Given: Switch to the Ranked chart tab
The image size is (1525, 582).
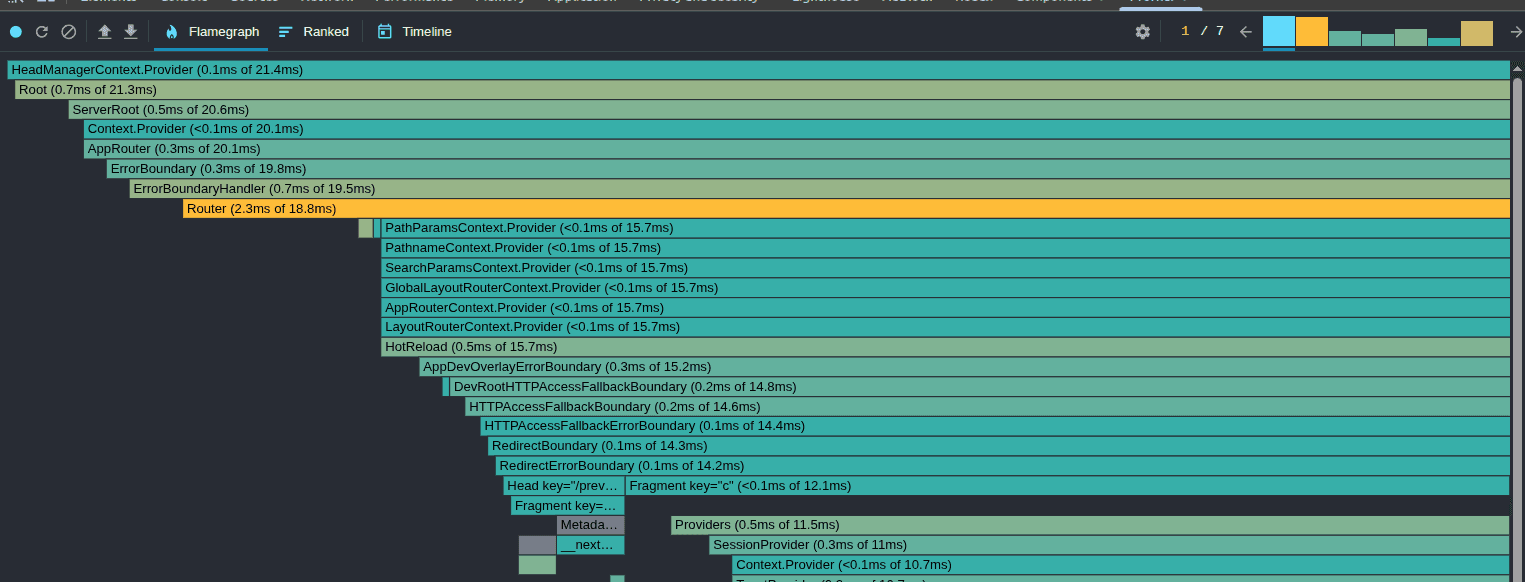Looking at the screenshot, I should [x=314, y=32].
